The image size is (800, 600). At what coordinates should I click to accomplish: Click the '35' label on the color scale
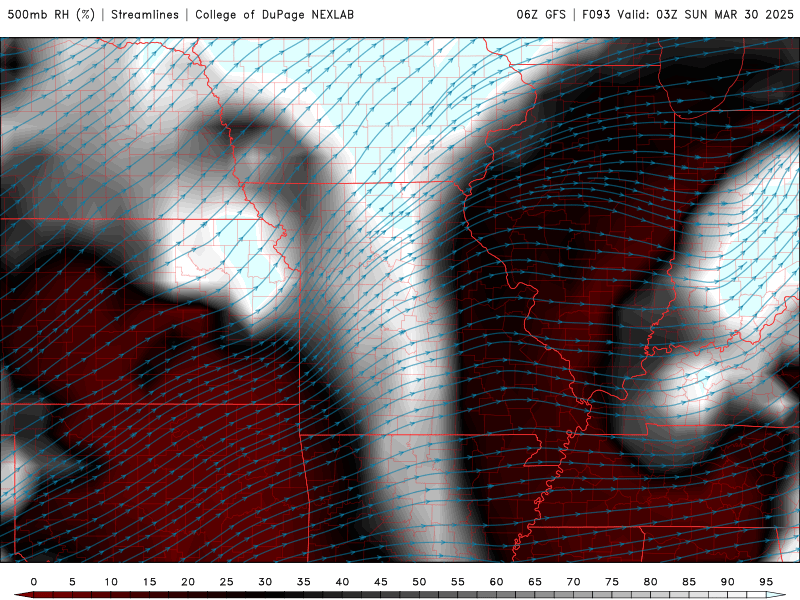(304, 582)
